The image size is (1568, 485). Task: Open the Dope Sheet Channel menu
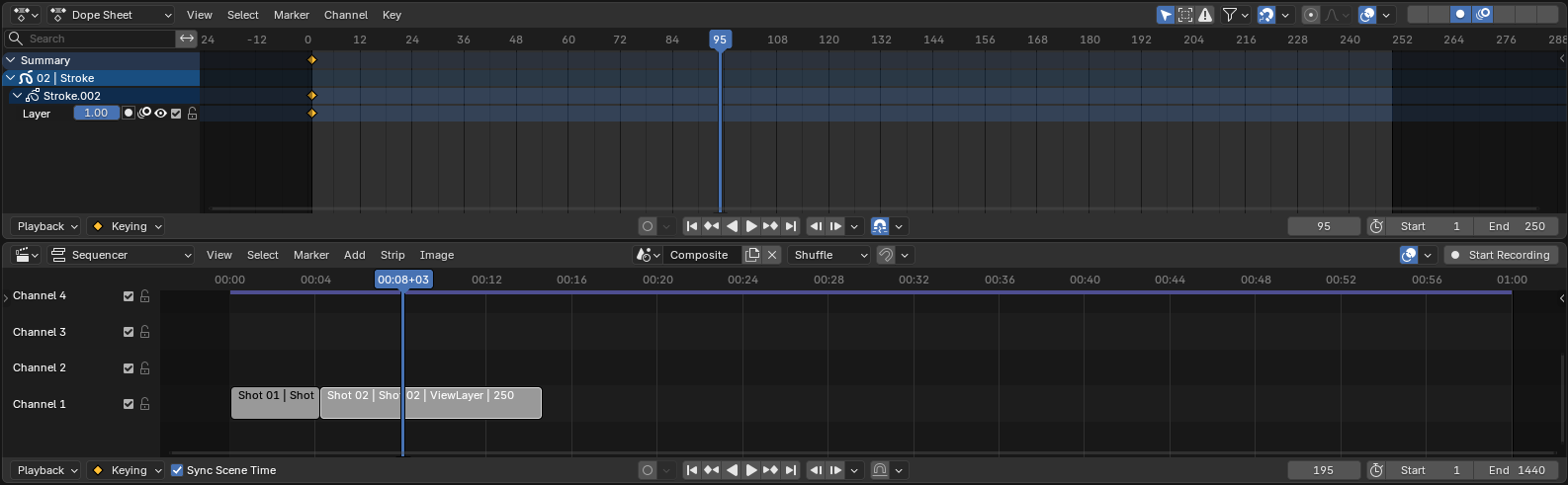(x=346, y=15)
